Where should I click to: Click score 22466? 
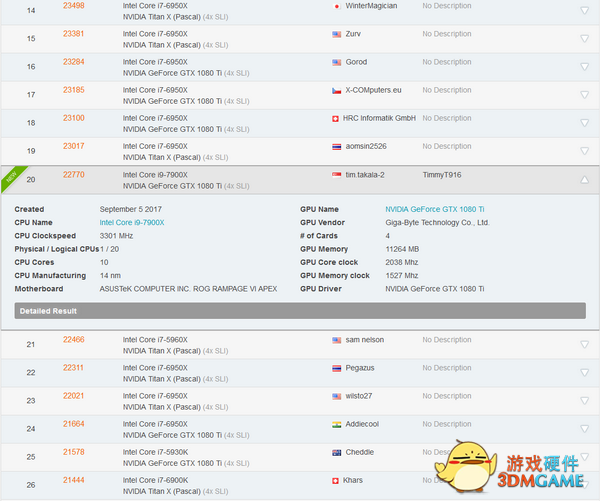pyautogui.click(x=73, y=339)
